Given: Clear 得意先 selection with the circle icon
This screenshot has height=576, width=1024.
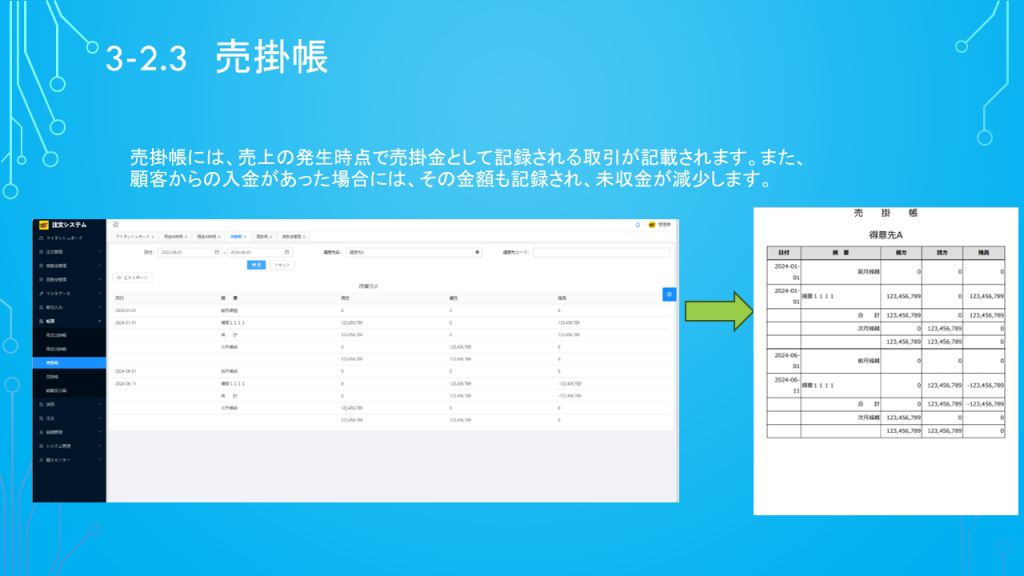Looking at the screenshot, I should (x=477, y=252).
